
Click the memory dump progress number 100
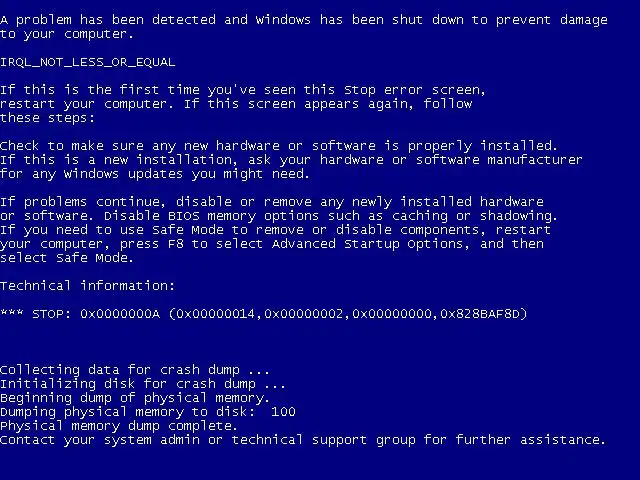[283, 411]
